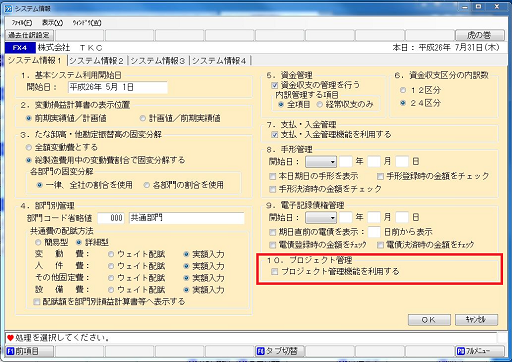Open the 表示(V) menu

pos(52,23)
